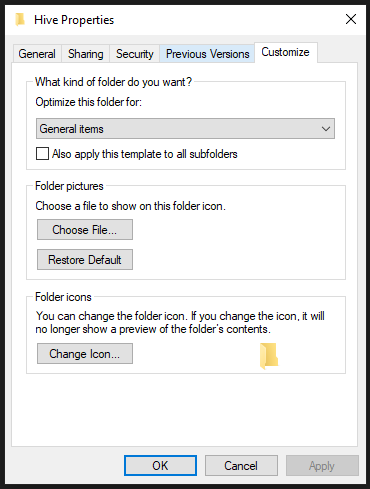Image resolution: width=370 pixels, height=489 pixels.
Task: Click the Hive Properties title bar text
Action: click(74, 20)
